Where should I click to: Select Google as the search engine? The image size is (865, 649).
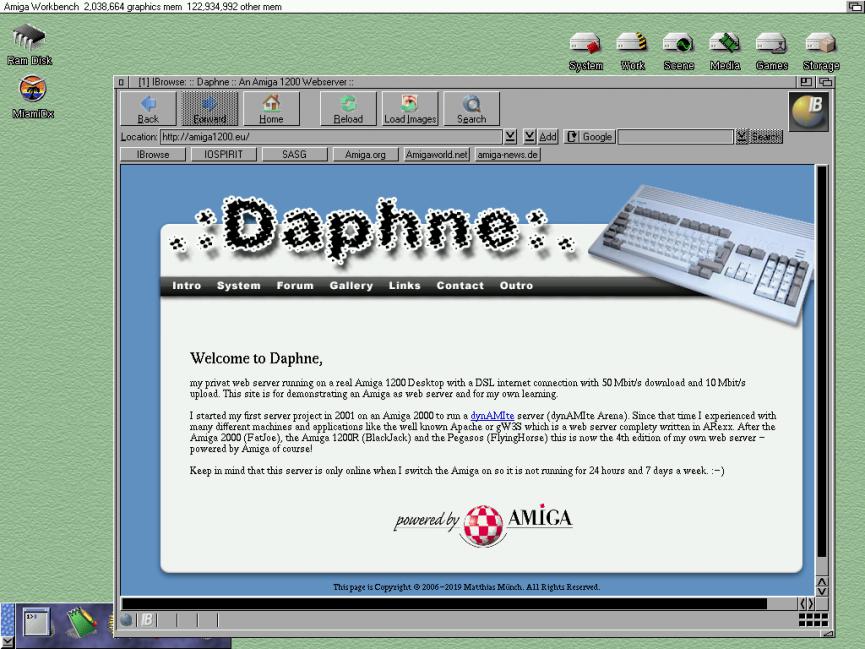[x=590, y=137]
